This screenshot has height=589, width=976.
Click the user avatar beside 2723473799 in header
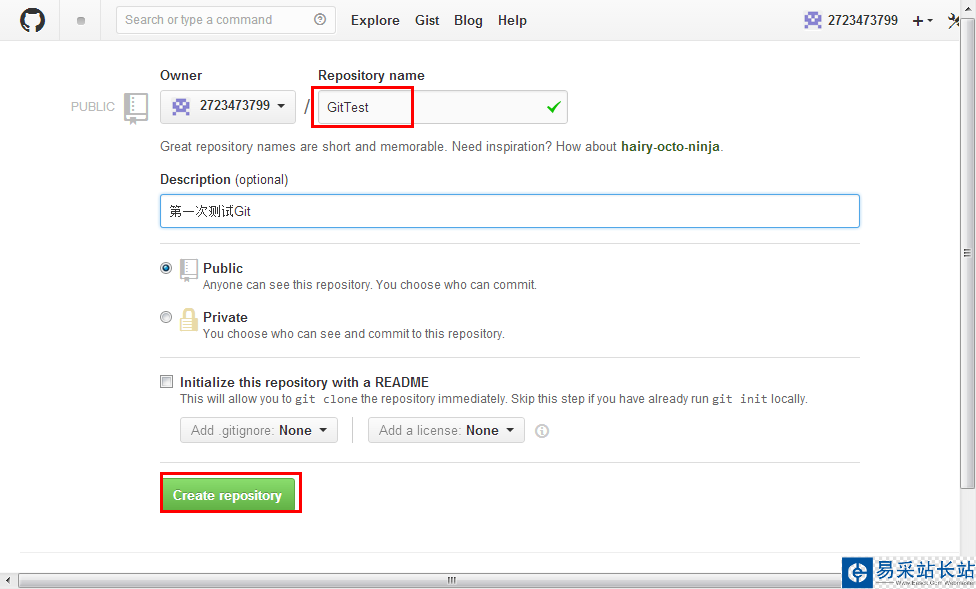coord(812,20)
